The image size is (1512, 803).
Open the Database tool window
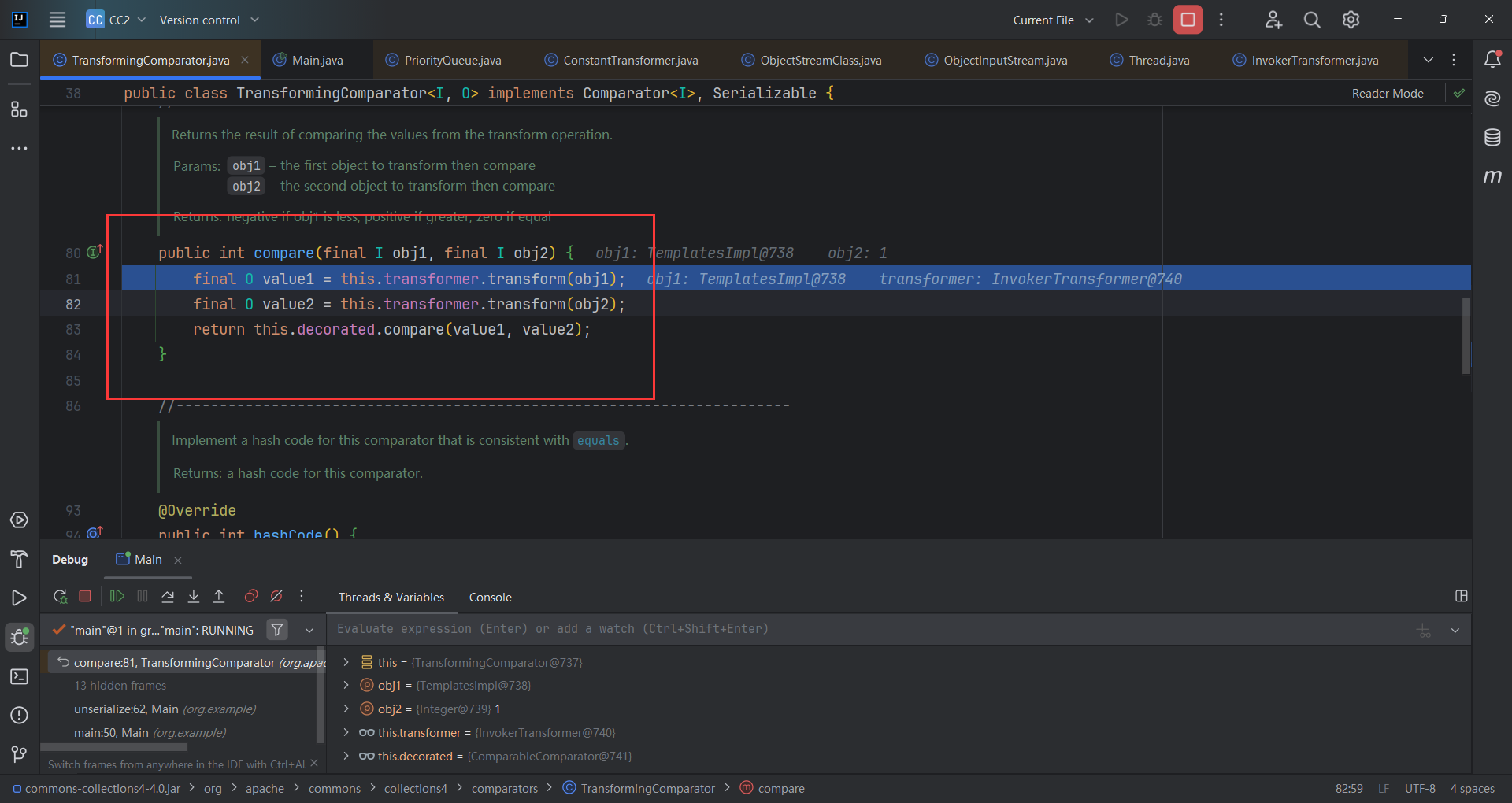[1492, 138]
